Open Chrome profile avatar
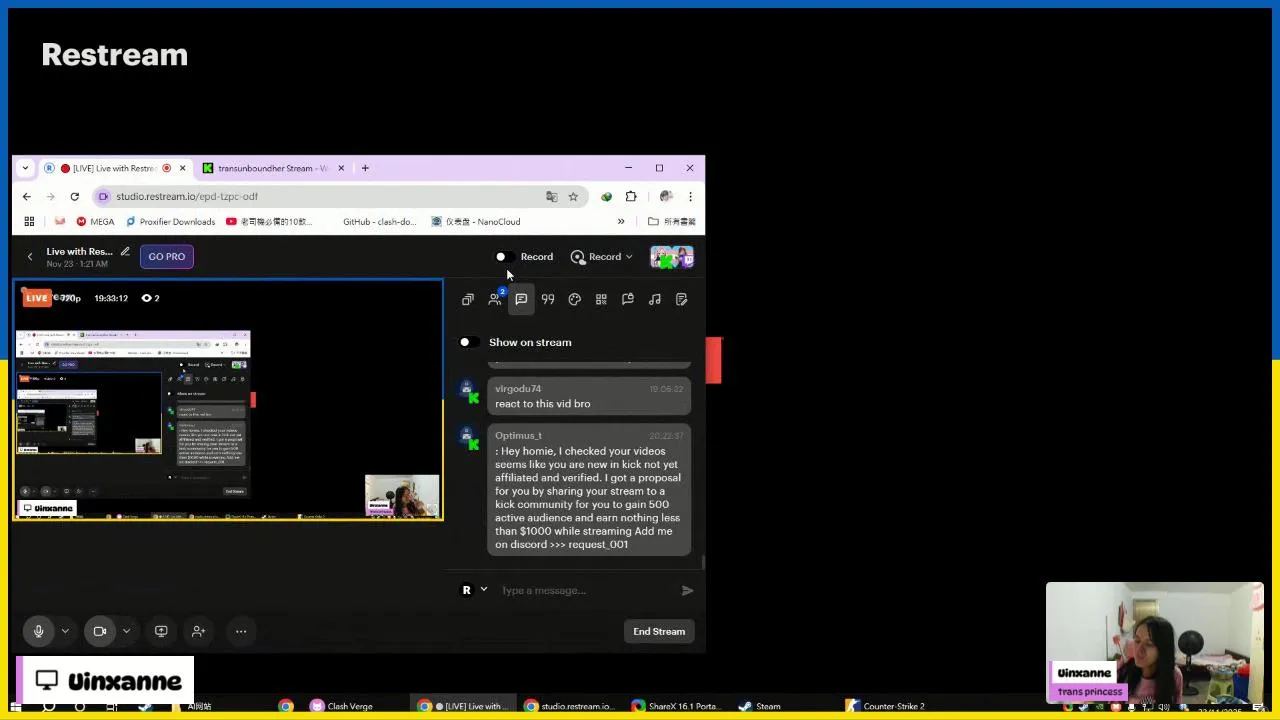Viewport: 1280px width, 720px height. click(x=665, y=197)
